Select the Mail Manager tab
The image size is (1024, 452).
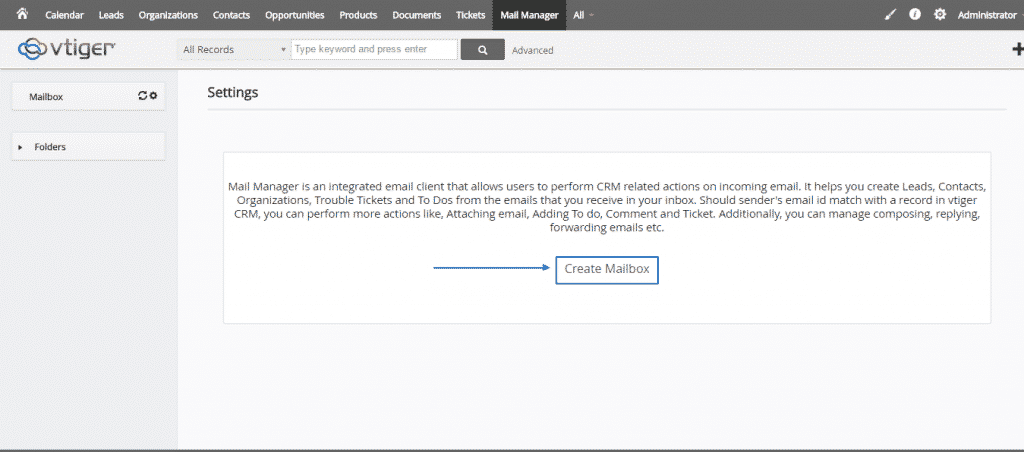[x=529, y=15]
